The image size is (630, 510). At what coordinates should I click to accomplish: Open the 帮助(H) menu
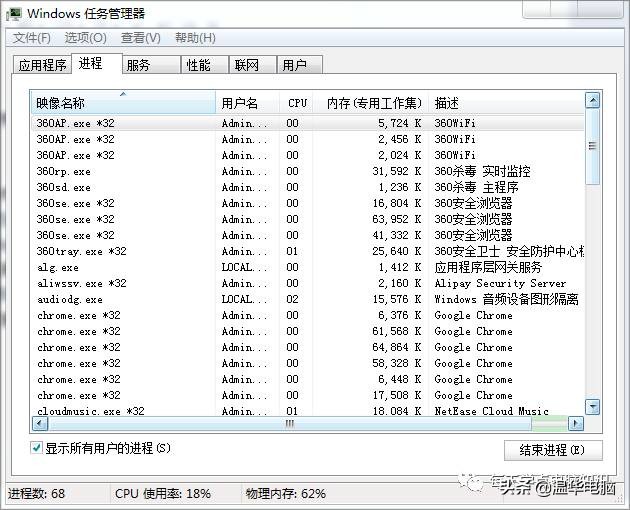(195, 38)
